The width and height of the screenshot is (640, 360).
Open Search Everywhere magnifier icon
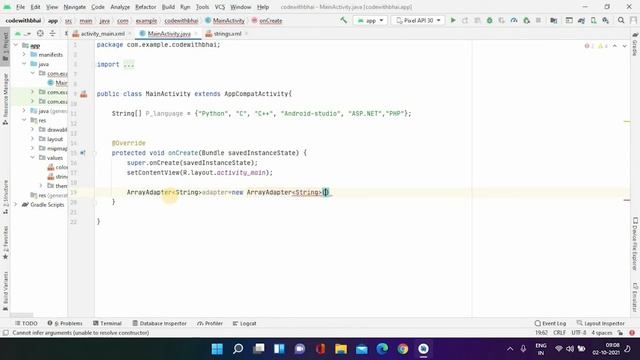[621, 20]
